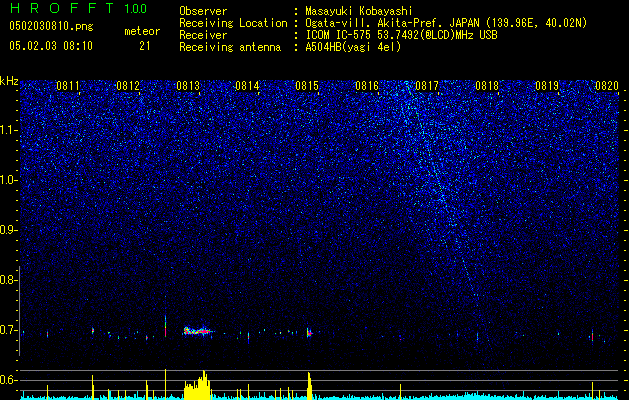The height and width of the screenshot is (400, 629).
Task: Click the large yellow intensity peak after 0813
Action: pos(197,385)
